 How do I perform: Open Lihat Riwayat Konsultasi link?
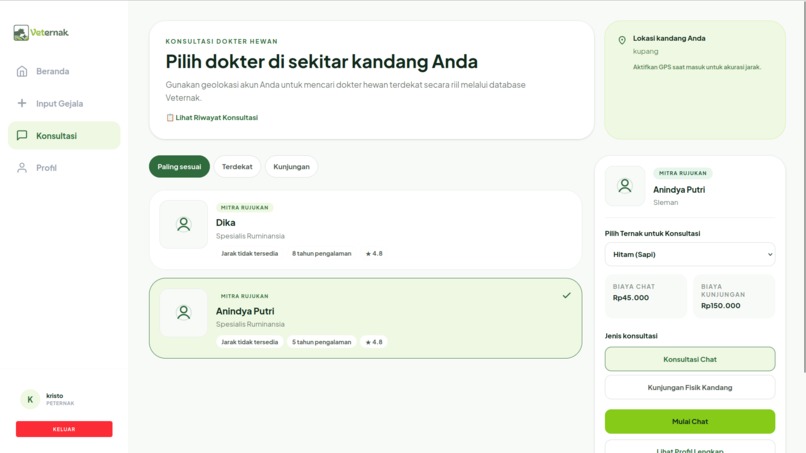pyautogui.click(x=212, y=118)
